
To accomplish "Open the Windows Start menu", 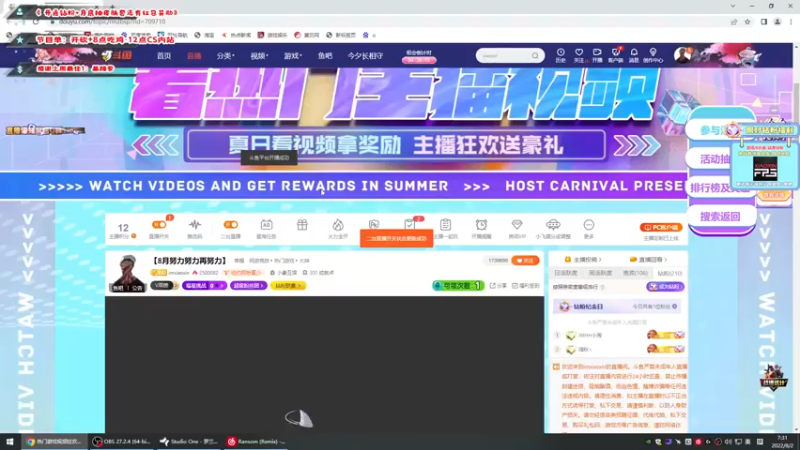I will tap(10, 441).
